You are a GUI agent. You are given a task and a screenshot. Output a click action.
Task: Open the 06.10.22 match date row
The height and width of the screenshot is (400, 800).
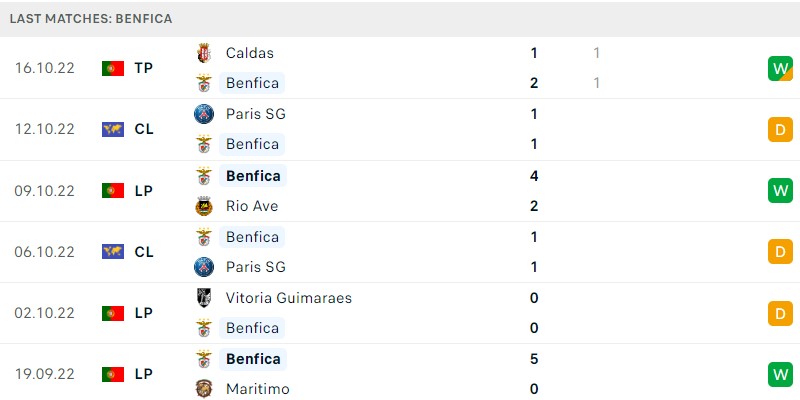click(x=400, y=252)
